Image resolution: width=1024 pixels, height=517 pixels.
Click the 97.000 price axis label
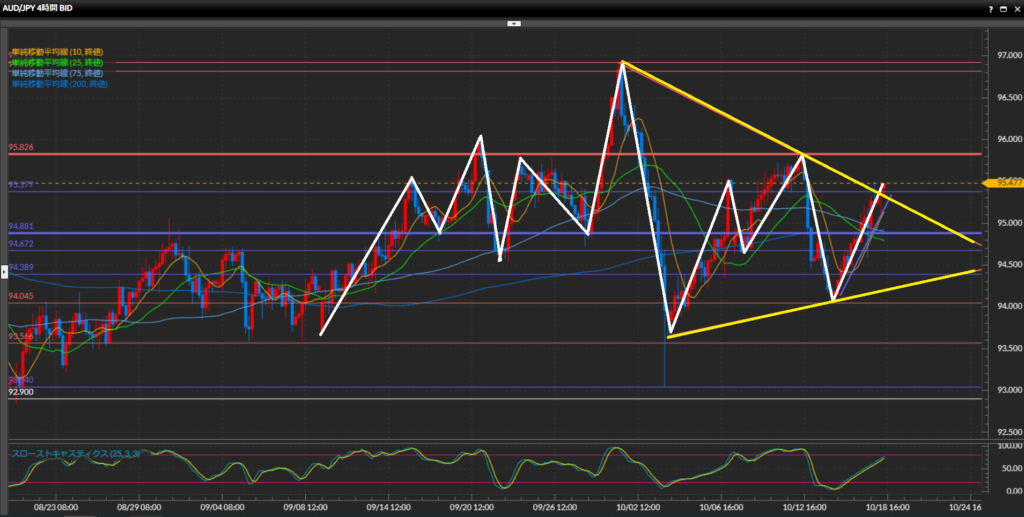click(1007, 56)
